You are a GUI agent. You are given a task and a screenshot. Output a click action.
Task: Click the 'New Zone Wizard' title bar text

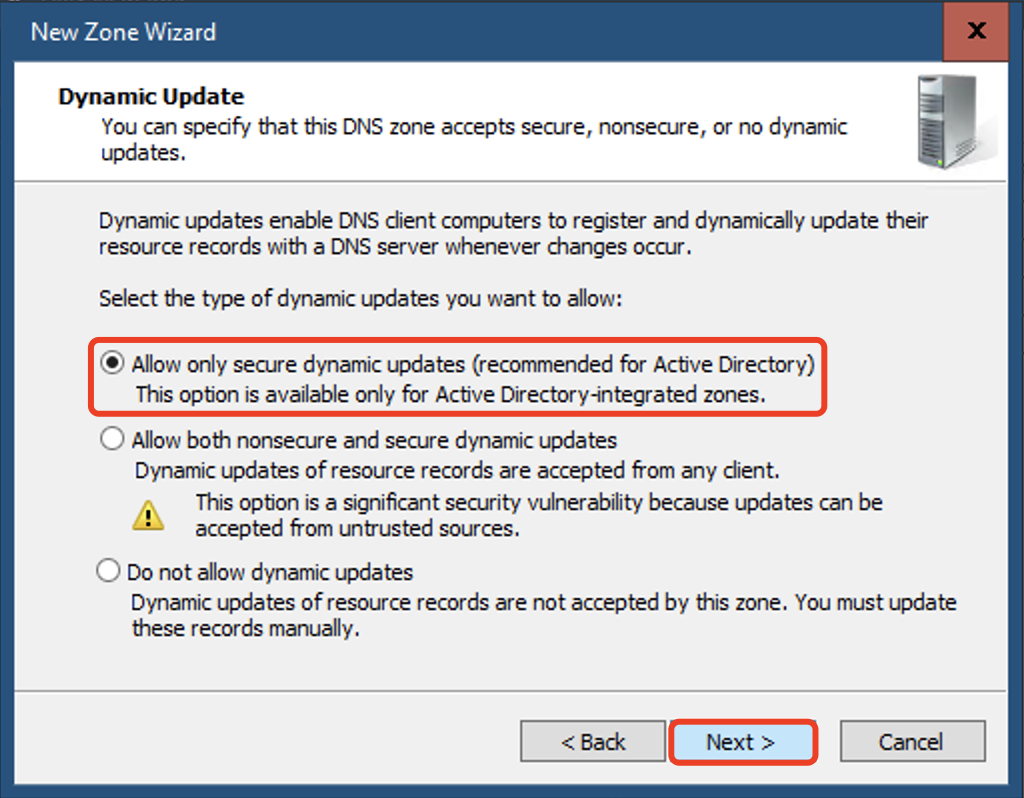[x=123, y=32]
